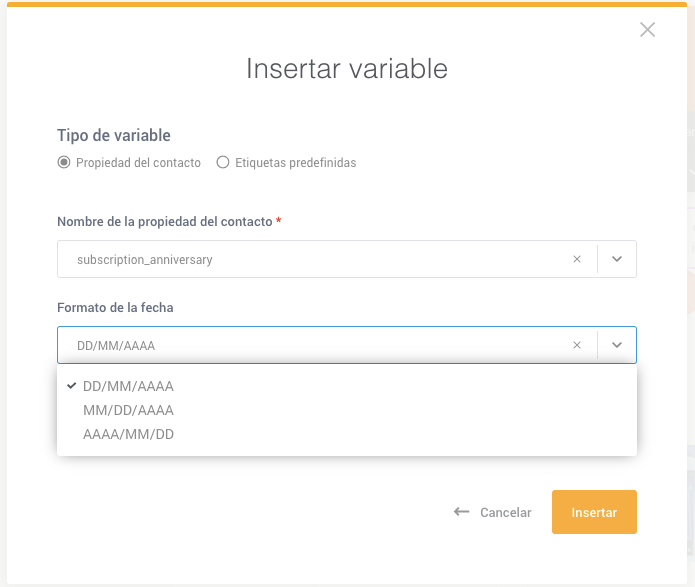Click the back arrow beside Cancelar

pos(461,512)
